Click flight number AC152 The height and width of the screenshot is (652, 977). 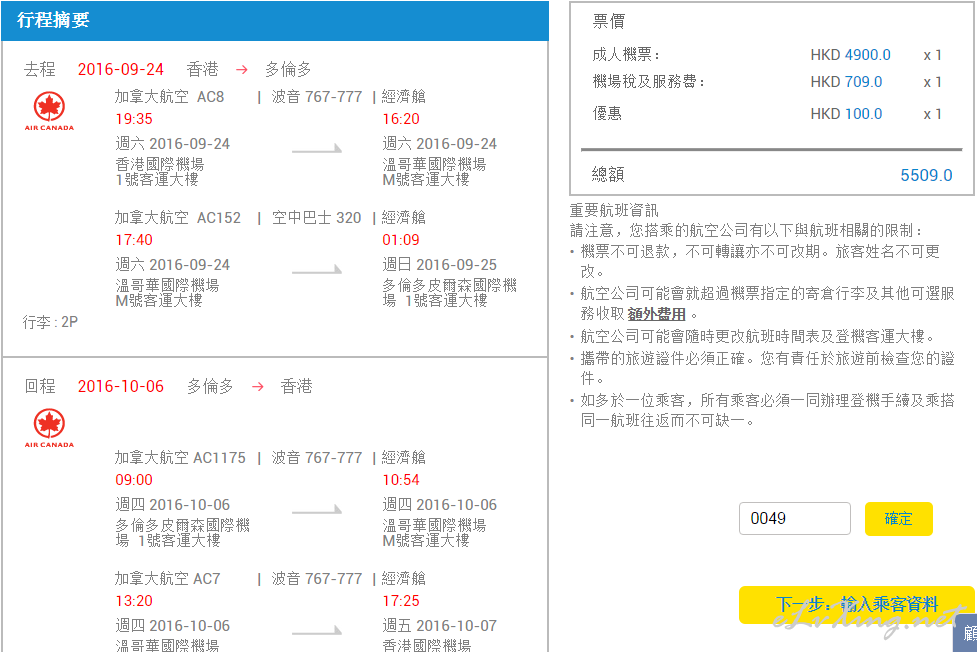pyautogui.click(x=219, y=218)
